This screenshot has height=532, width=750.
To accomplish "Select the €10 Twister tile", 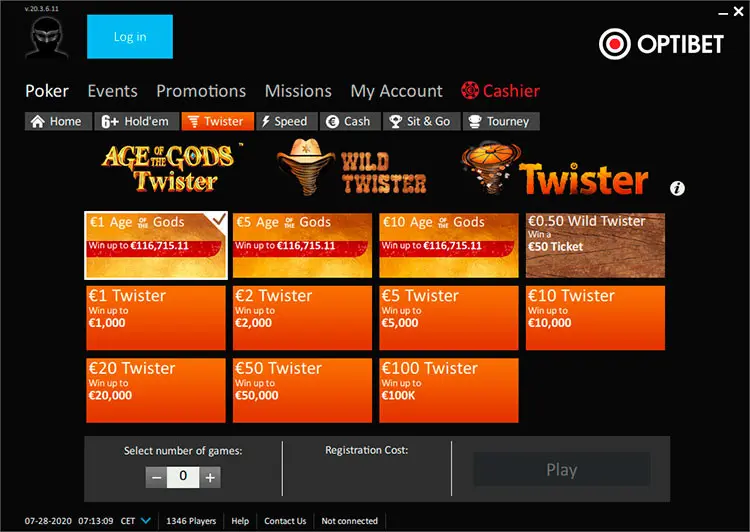I will click(595, 318).
